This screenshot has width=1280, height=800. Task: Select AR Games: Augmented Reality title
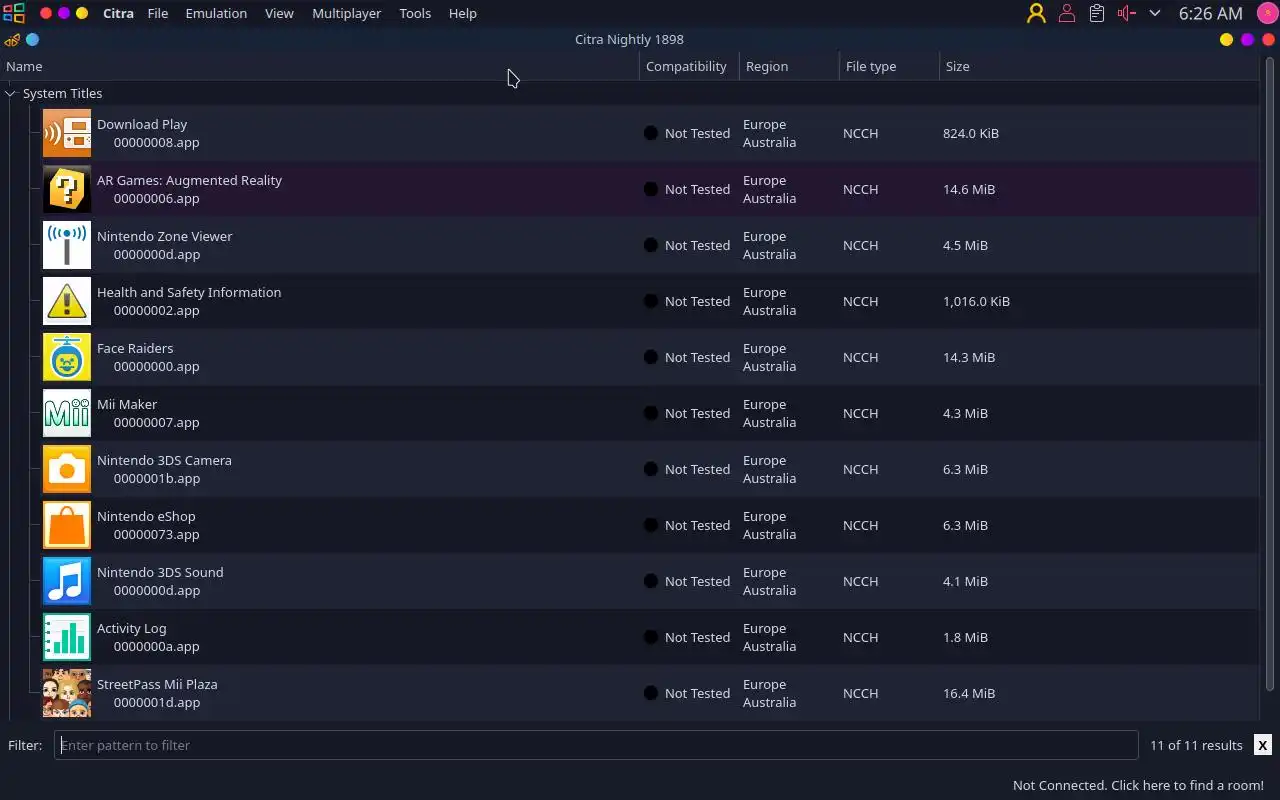tap(189, 180)
